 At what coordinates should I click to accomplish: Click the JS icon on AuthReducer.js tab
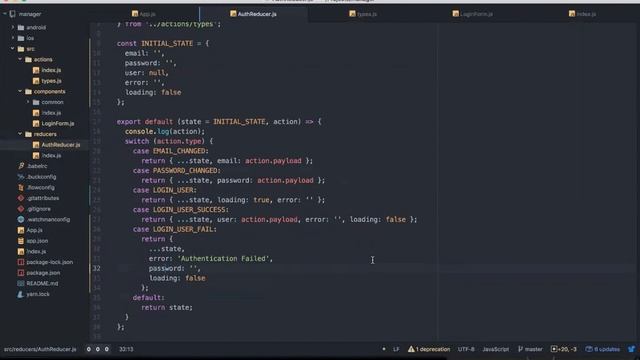click(x=233, y=14)
